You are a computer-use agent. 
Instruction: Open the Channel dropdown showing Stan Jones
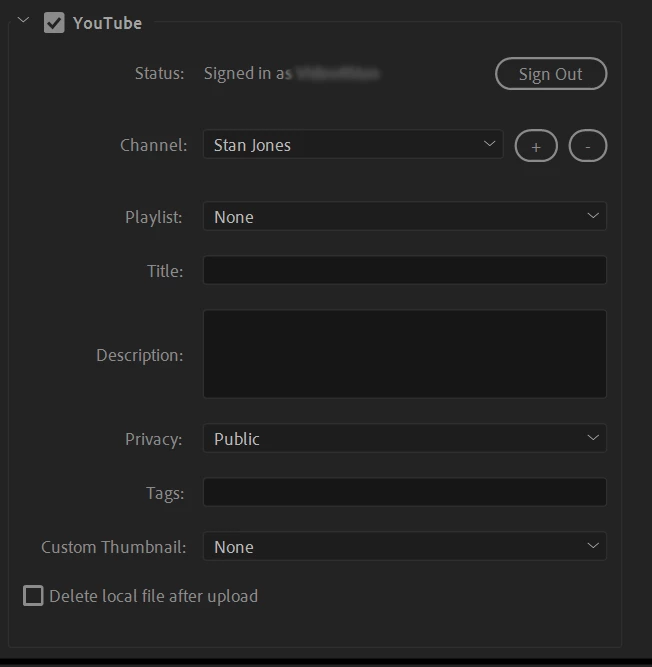coord(353,145)
